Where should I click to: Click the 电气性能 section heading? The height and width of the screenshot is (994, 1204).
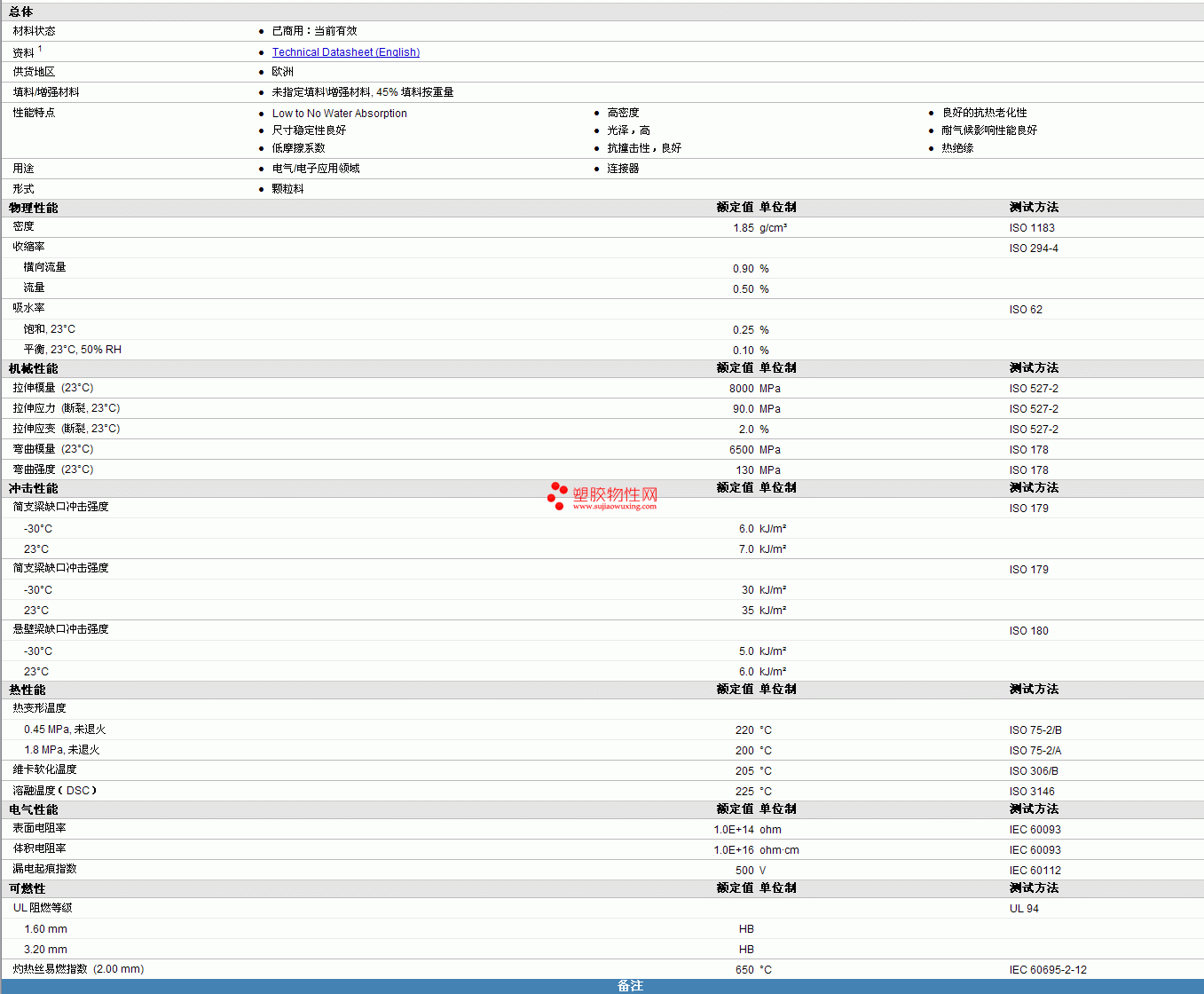pos(34,809)
